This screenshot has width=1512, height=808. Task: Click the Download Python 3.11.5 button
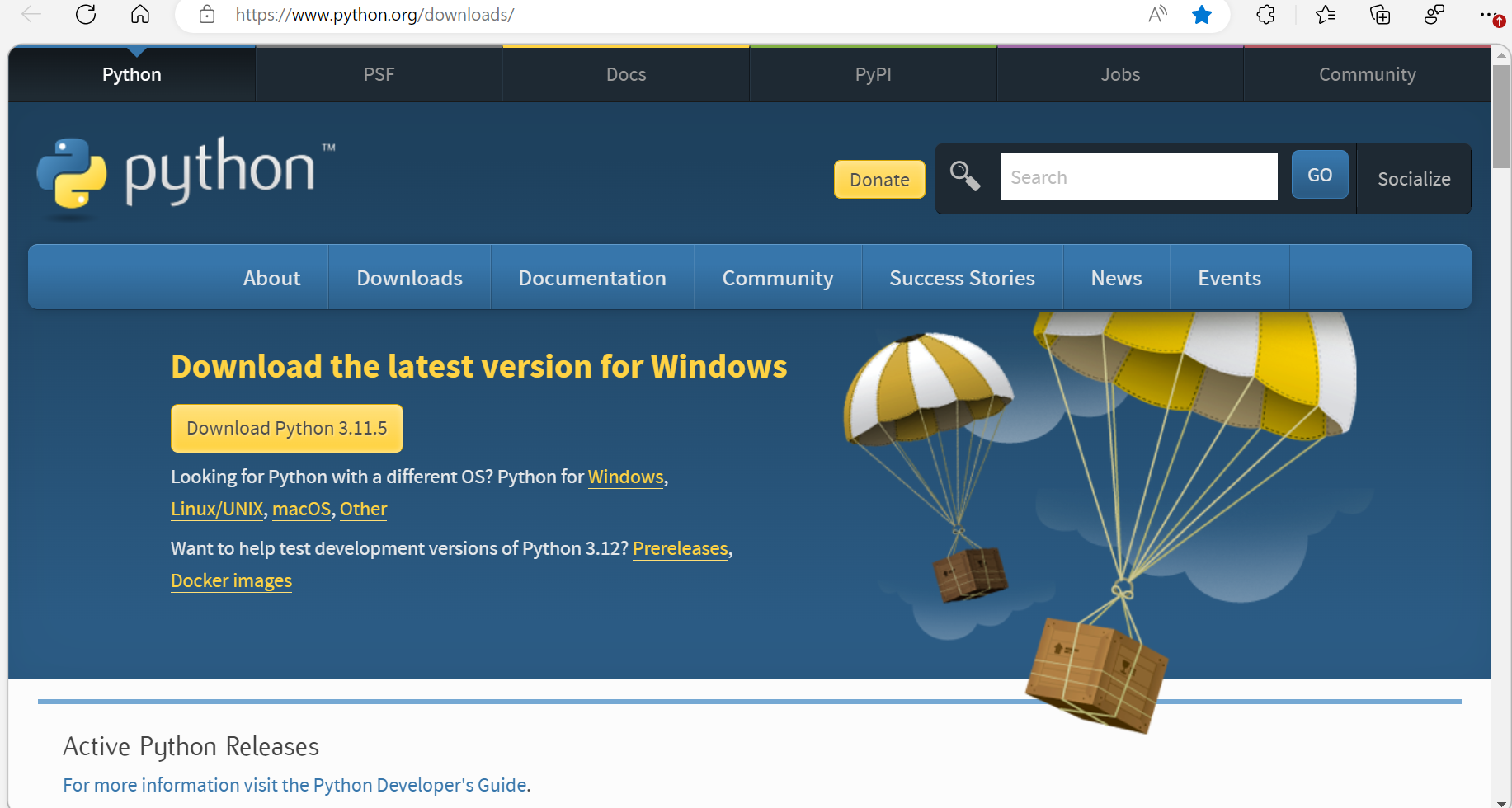(286, 428)
